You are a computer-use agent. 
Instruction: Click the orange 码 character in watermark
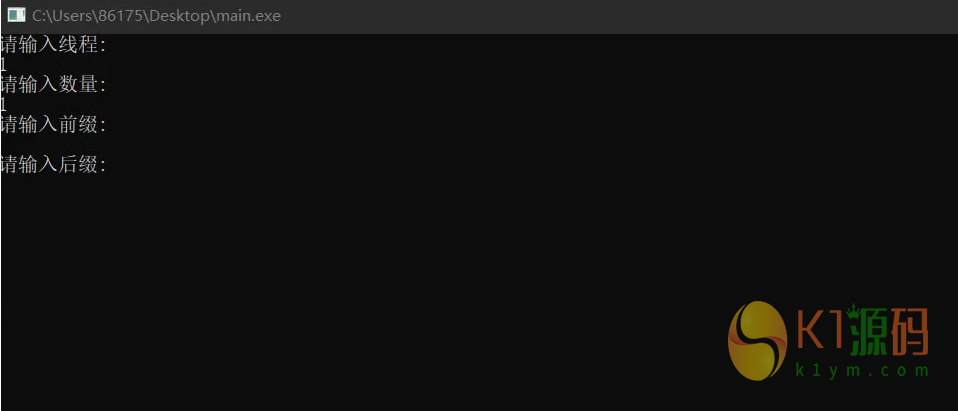(x=912, y=332)
